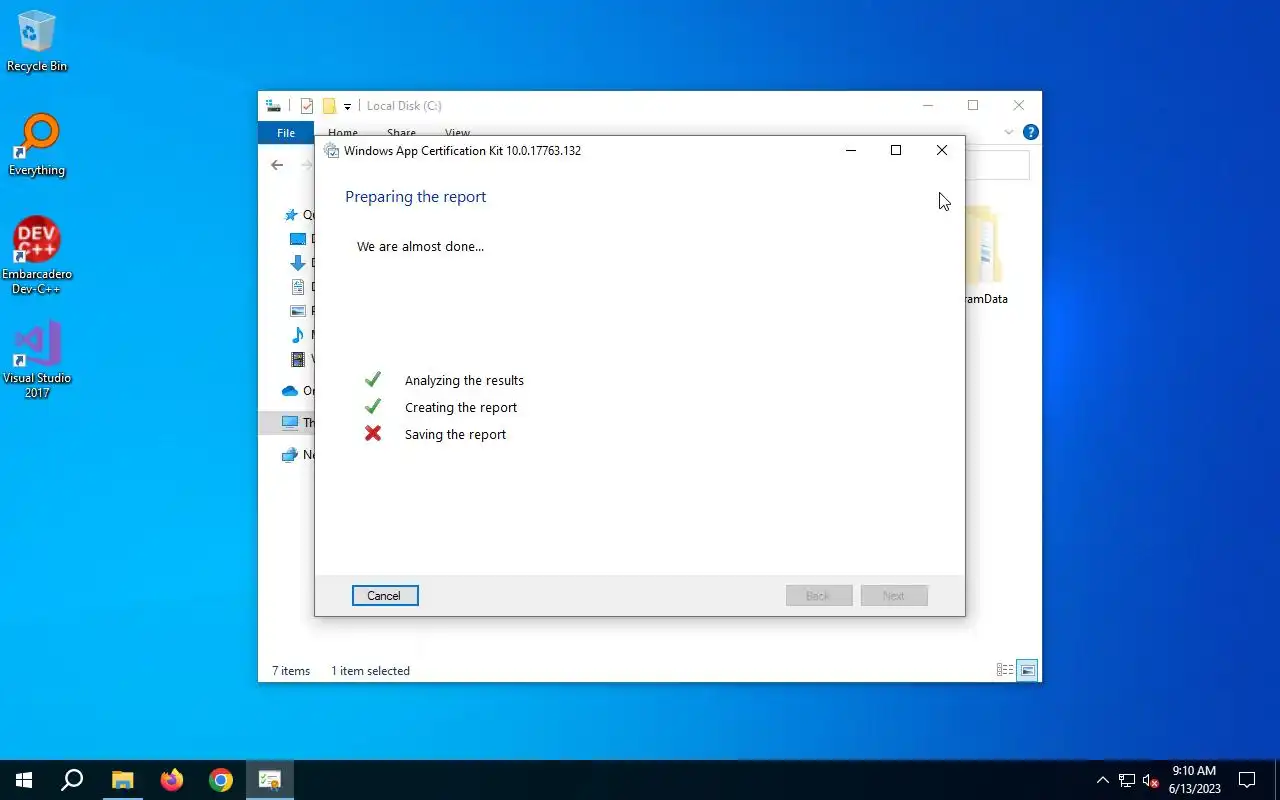
Task: Minimize the Local Disk (C:) Explorer window
Action: click(x=928, y=105)
